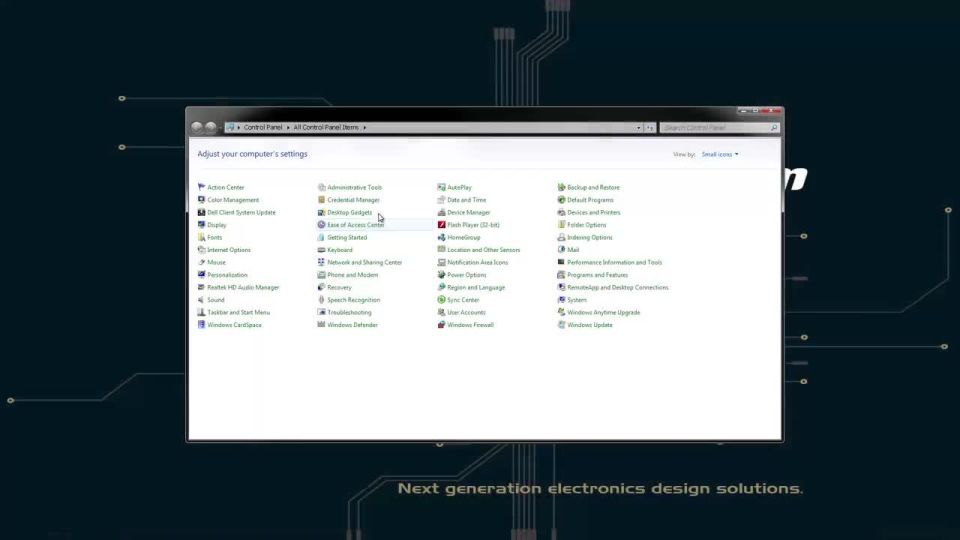Open the Windows Anytime Upgrade link
Image resolution: width=960 pixels, height=540 pixels.
(604, 312)
